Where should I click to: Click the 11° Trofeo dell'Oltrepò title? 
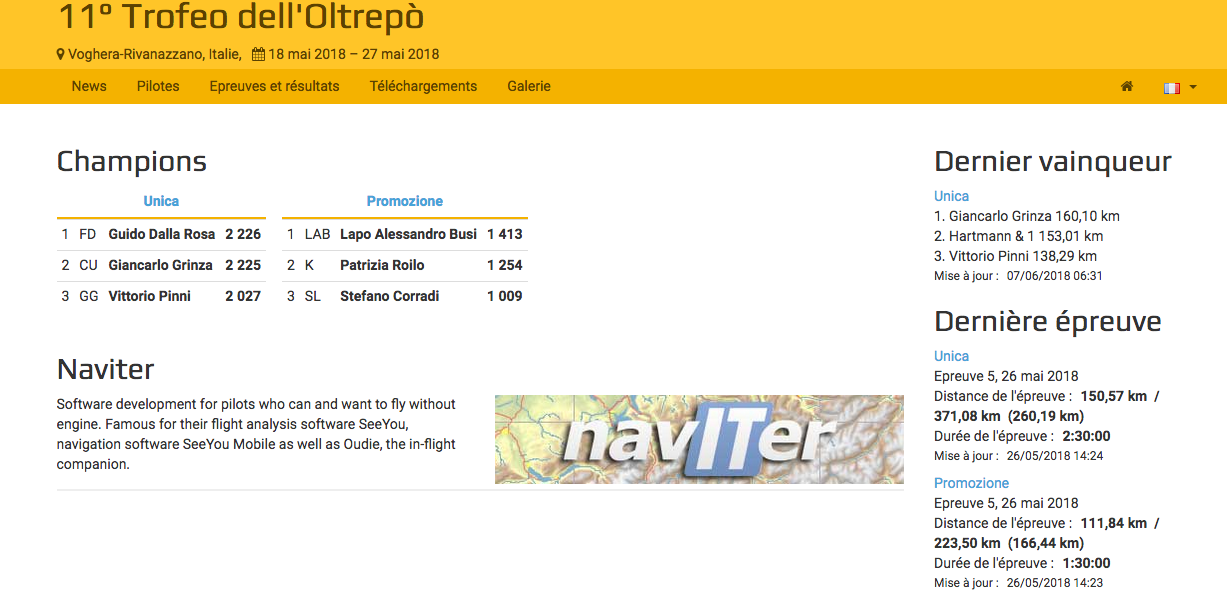point(240,17)
